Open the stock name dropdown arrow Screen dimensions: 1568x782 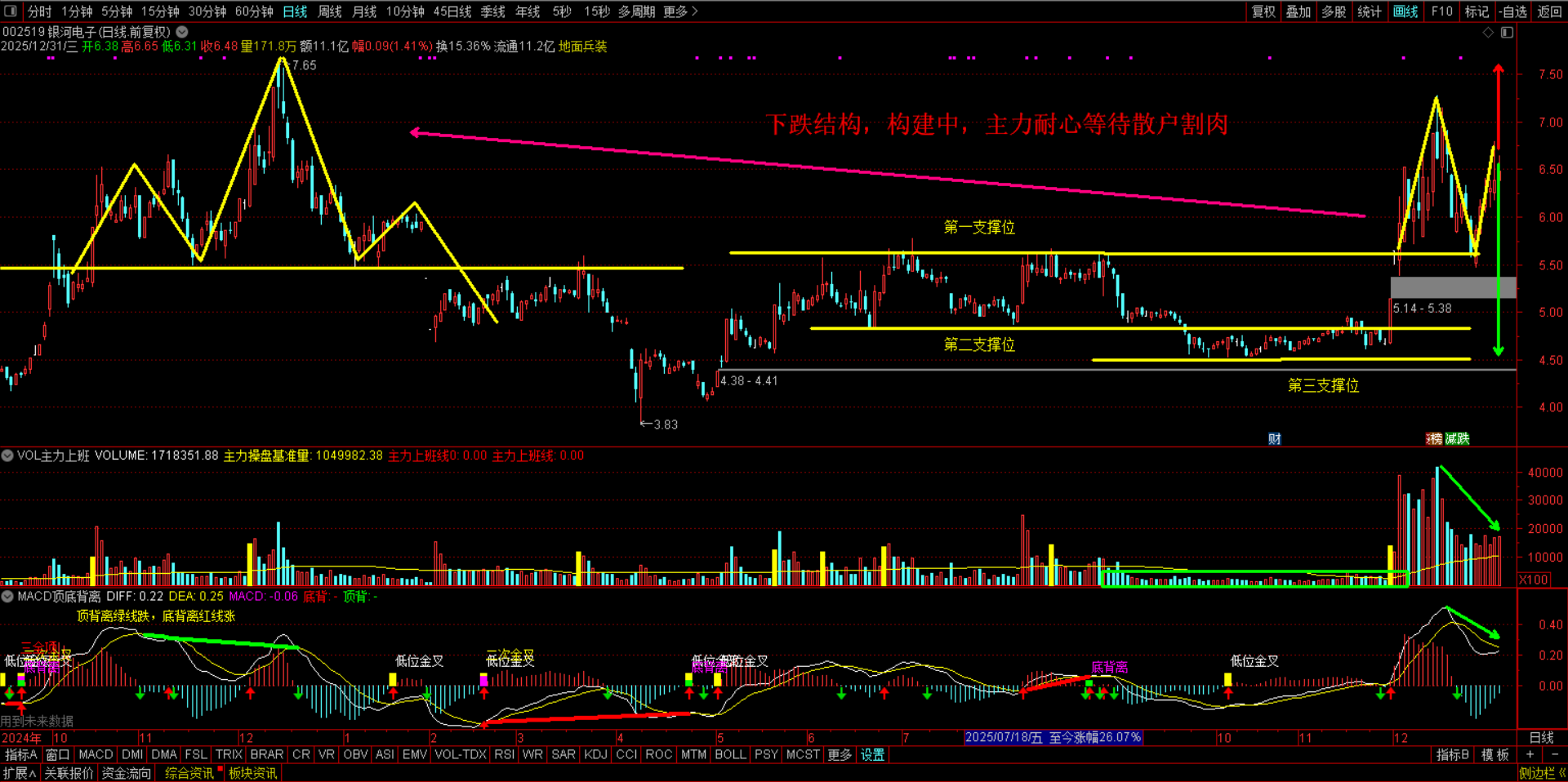coord(183,32)
